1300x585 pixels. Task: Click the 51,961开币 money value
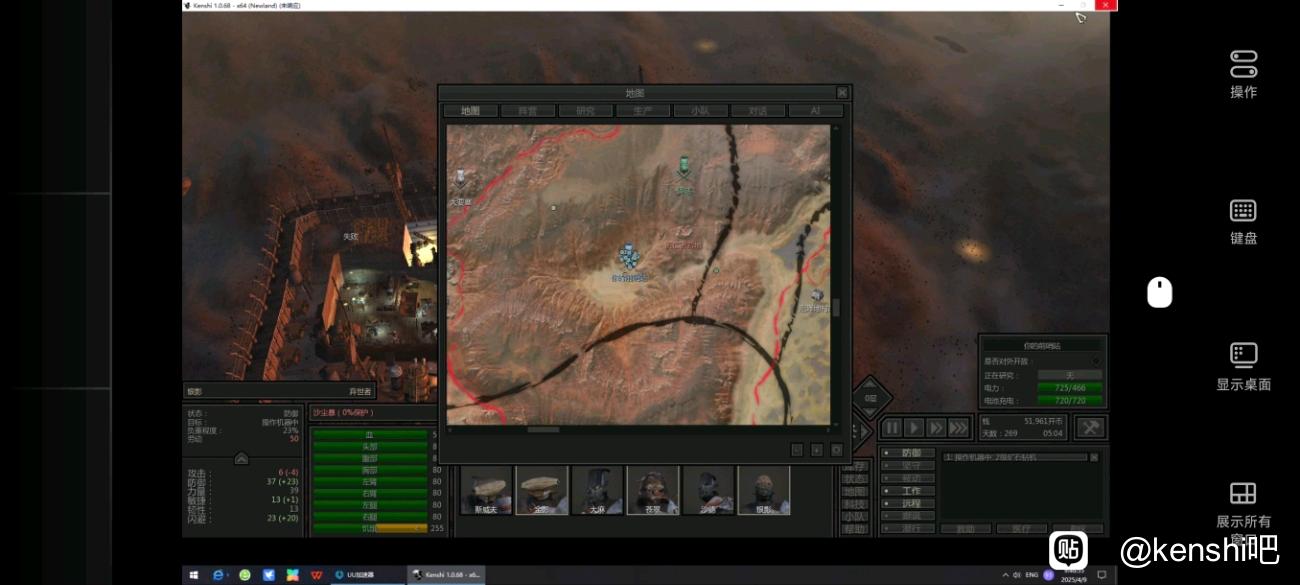tap(1043, 421)
